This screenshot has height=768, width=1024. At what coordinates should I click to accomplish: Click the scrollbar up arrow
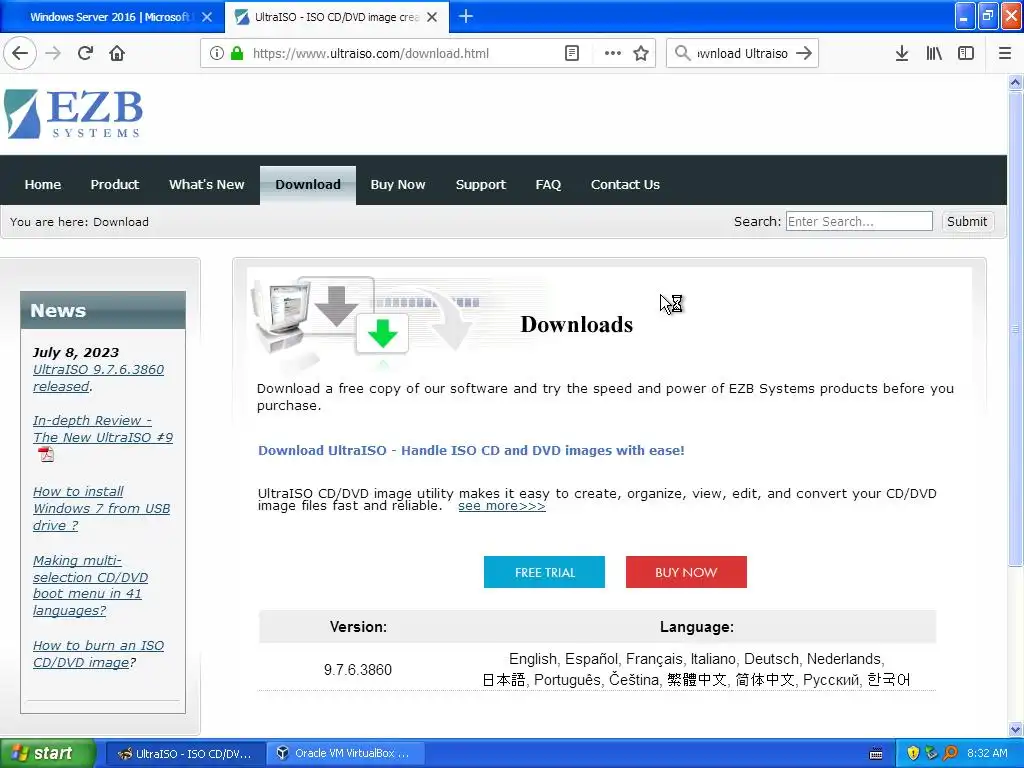point(1015,82)
